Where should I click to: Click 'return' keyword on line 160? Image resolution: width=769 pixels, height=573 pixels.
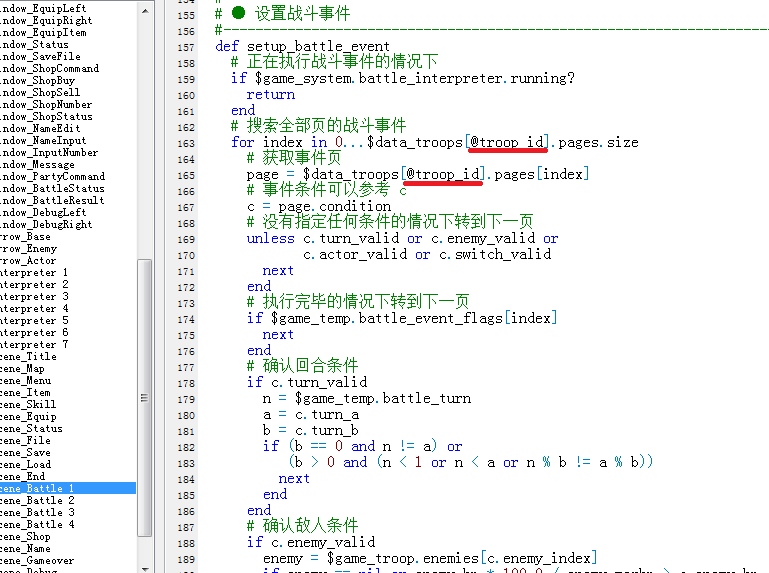[x=271, y=94]
